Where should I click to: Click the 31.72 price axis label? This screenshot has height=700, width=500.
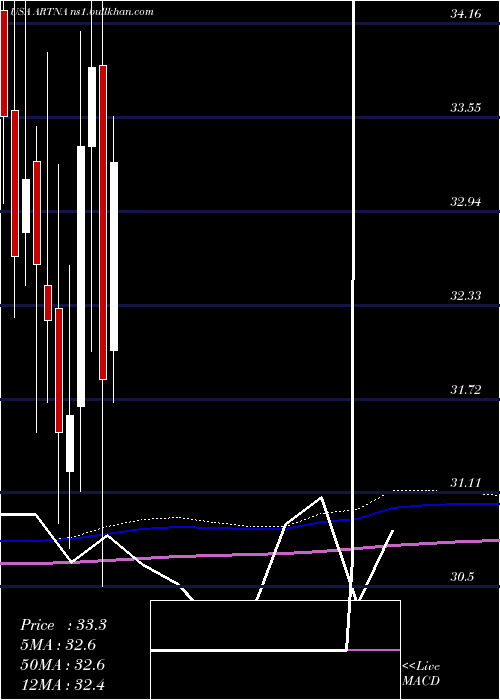[x=466, y=390]
